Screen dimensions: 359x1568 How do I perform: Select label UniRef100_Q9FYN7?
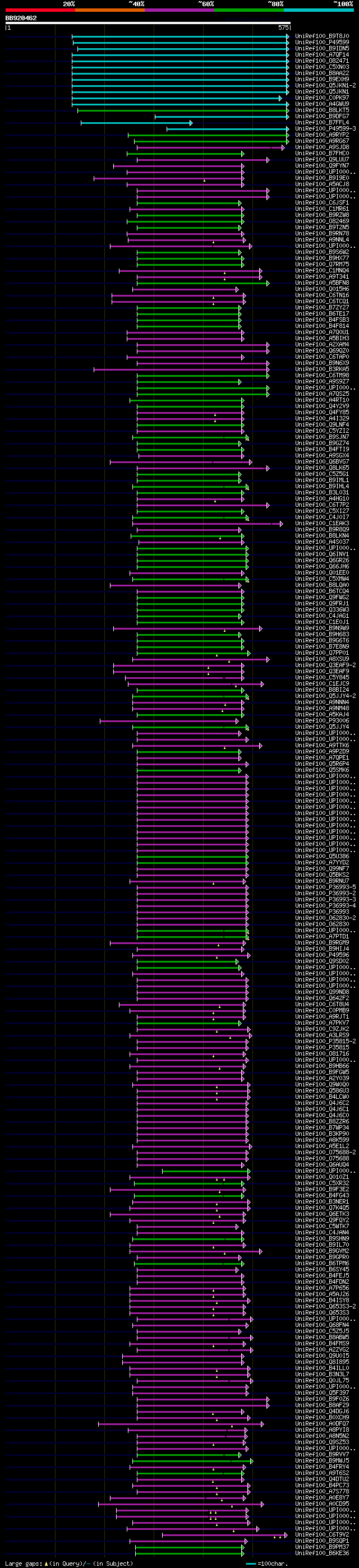coord(323,165)
